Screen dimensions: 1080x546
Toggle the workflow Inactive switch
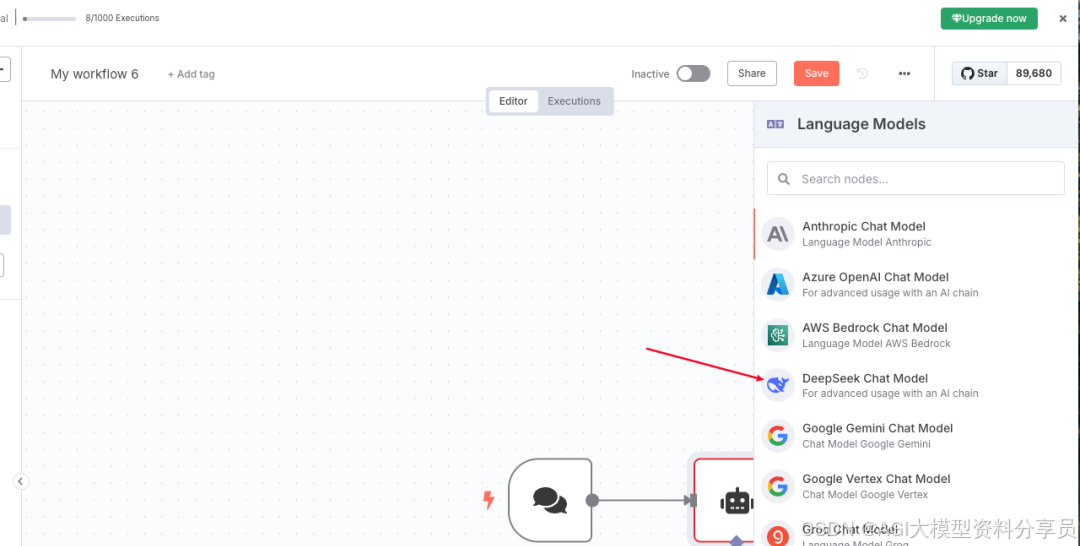click(693, 74)
